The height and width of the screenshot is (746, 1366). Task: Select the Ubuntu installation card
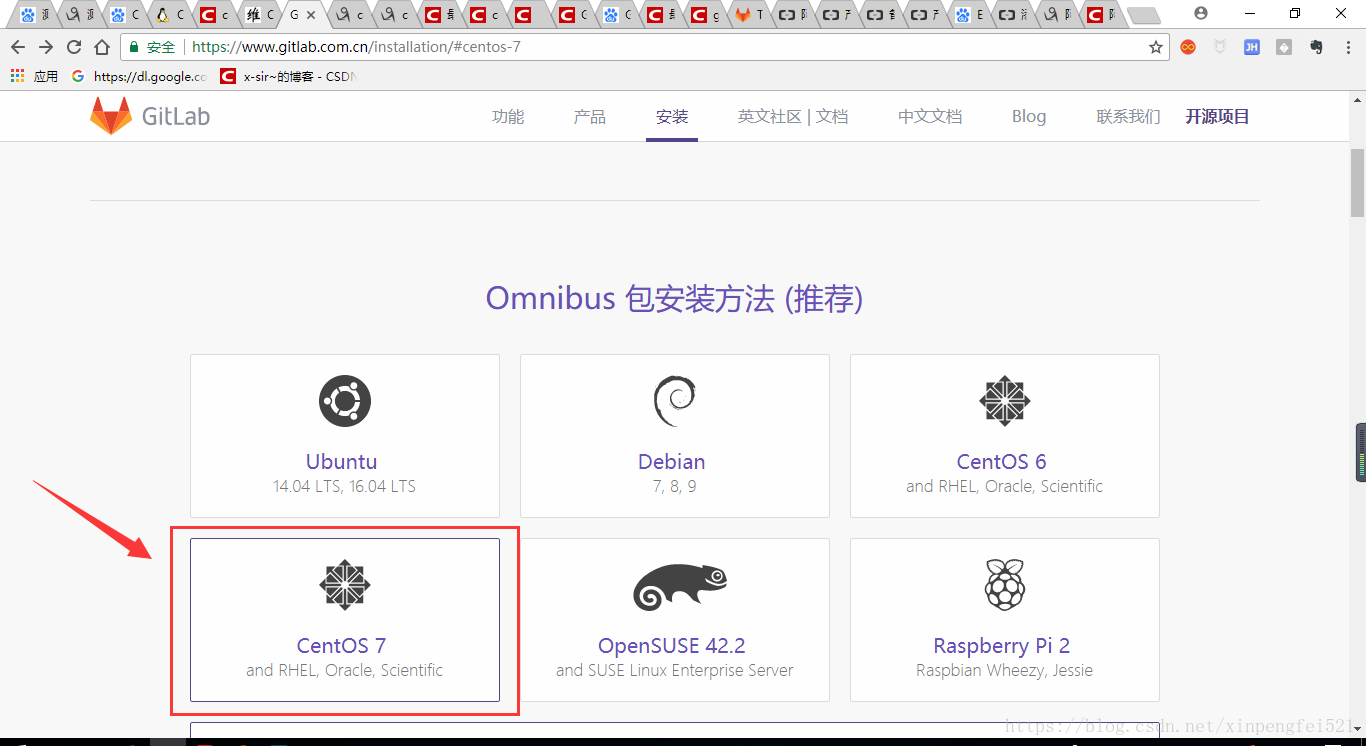click(345, 436)
